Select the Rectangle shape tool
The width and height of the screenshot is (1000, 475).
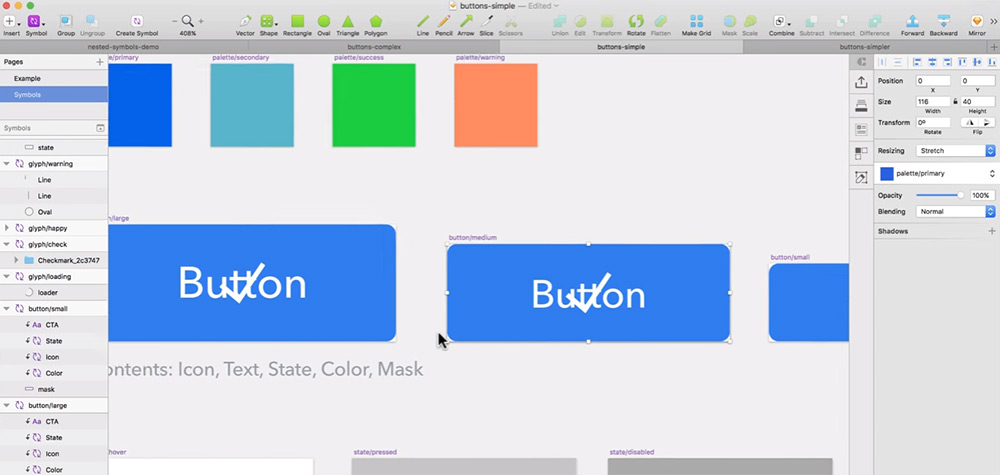297,22
